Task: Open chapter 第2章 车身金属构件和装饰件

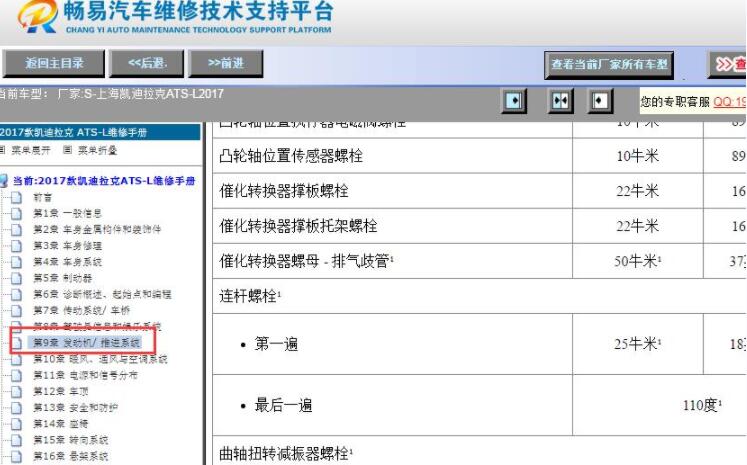Action: (97, 230)
